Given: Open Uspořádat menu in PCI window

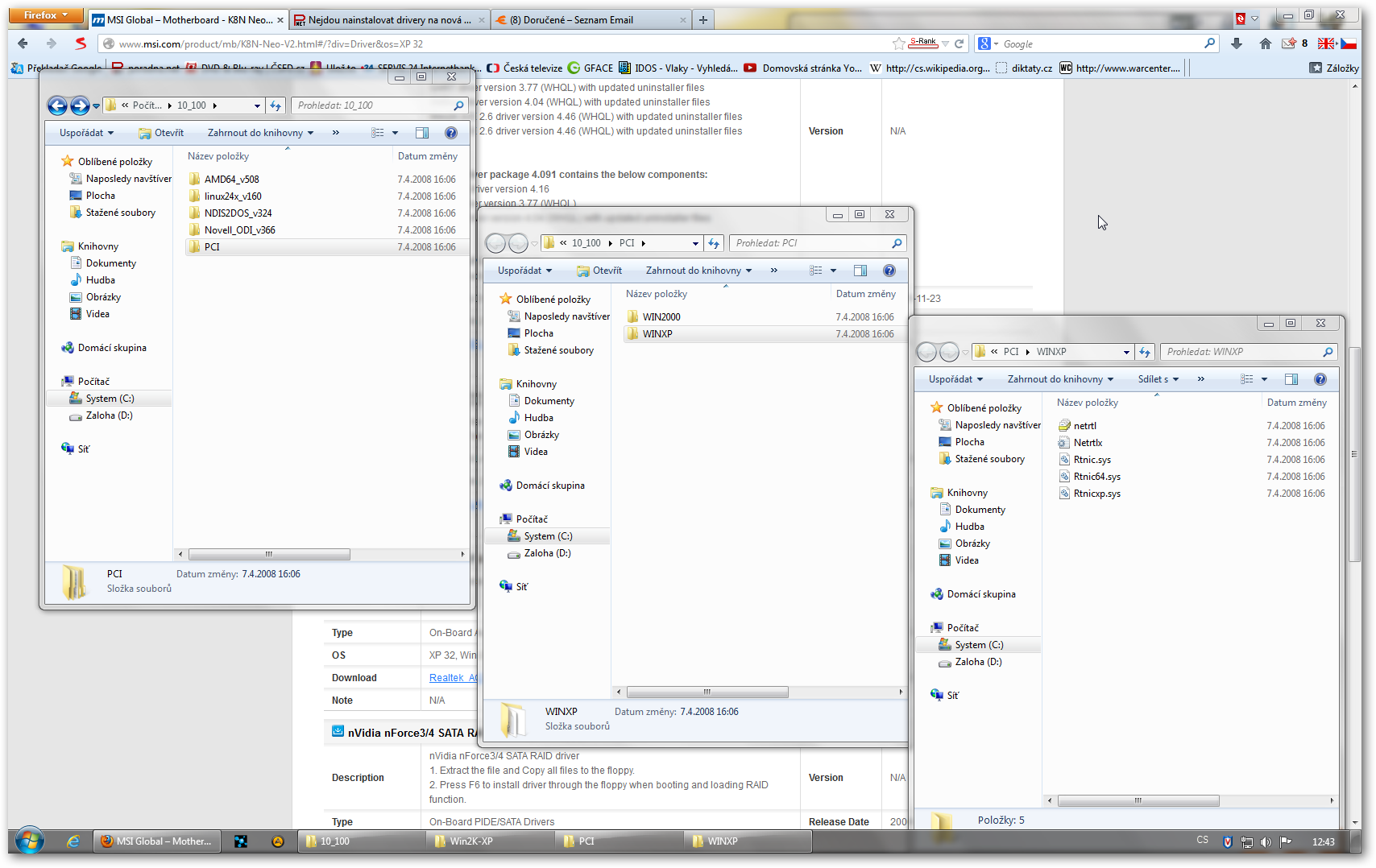Looking at the screenshot, I should [x=524, y=271].
